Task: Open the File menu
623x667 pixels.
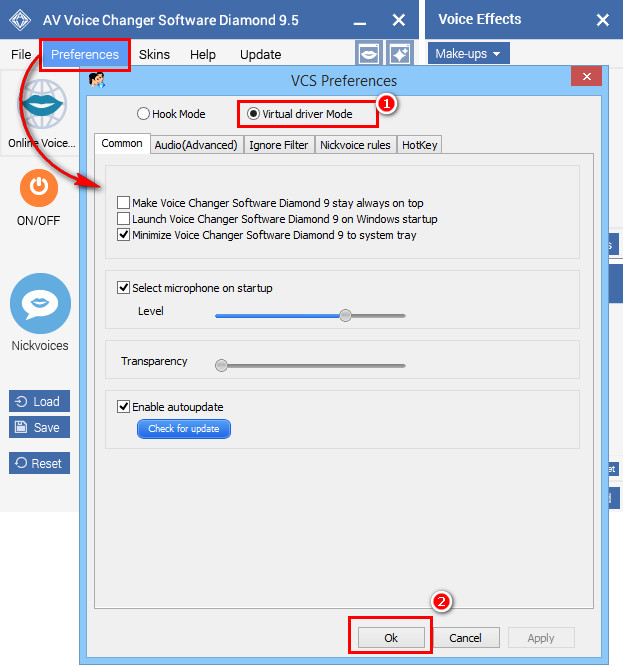Action: tap(21, 54)
